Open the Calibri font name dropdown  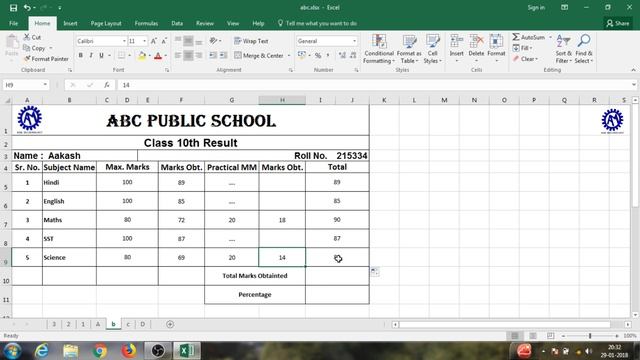click(124, 41)
